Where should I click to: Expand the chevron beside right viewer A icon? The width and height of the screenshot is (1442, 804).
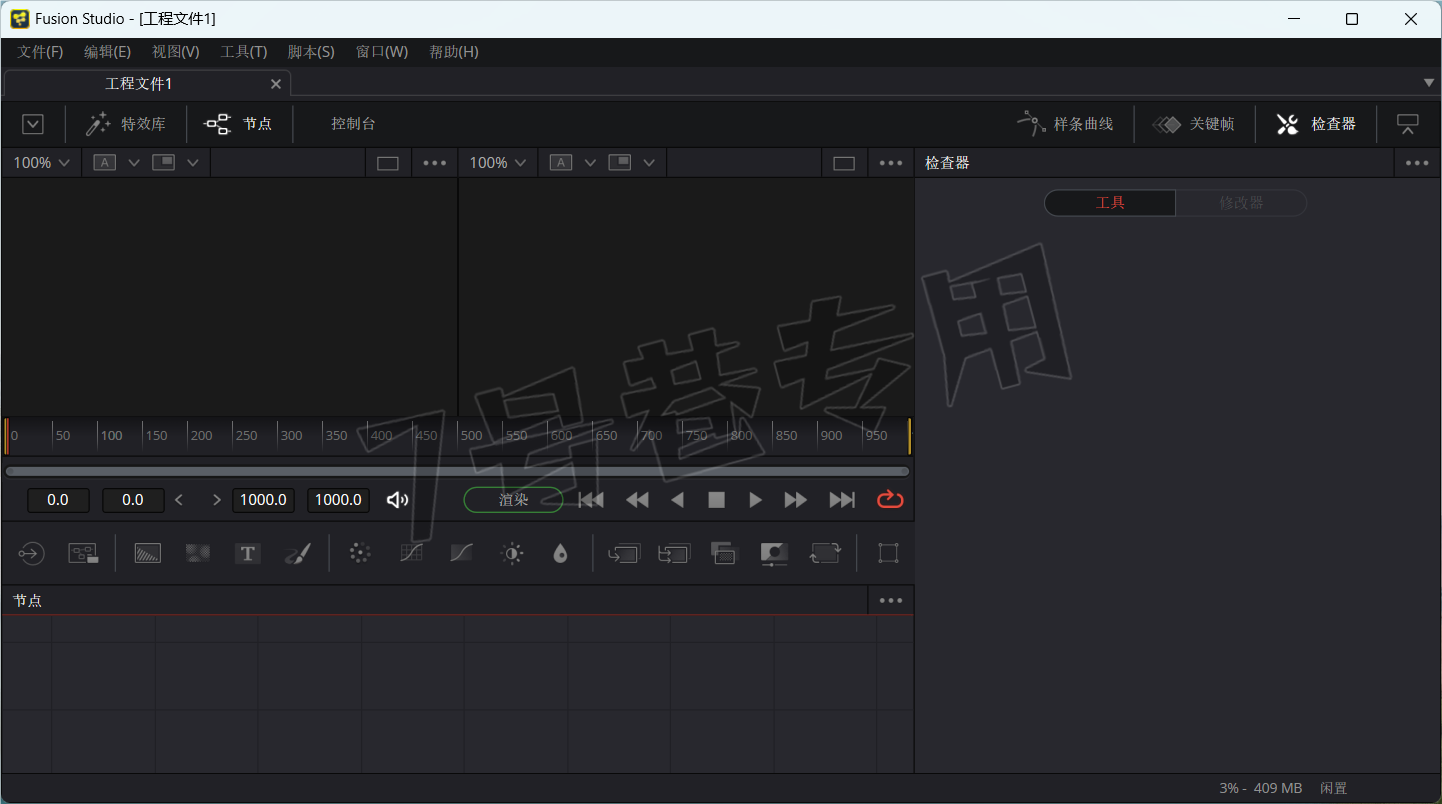(x=590, y=163)
